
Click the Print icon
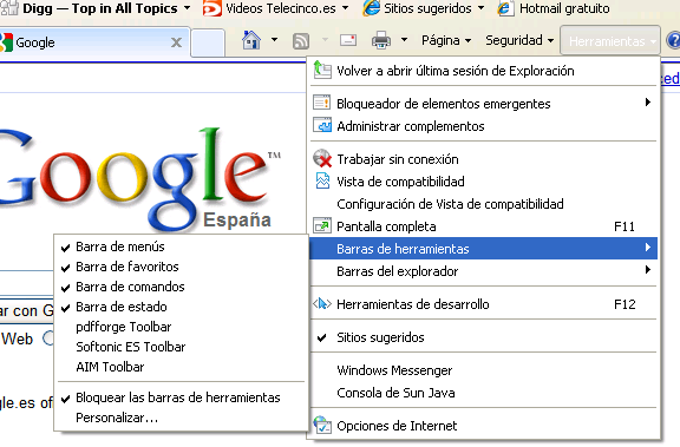(381, 40)
